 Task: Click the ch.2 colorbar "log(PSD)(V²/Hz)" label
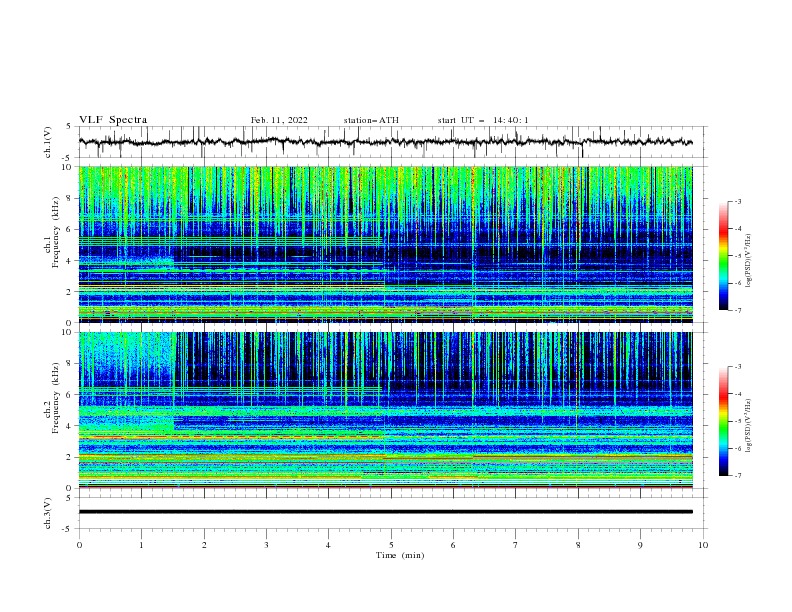pyautogui.click(x=748, y=425)
